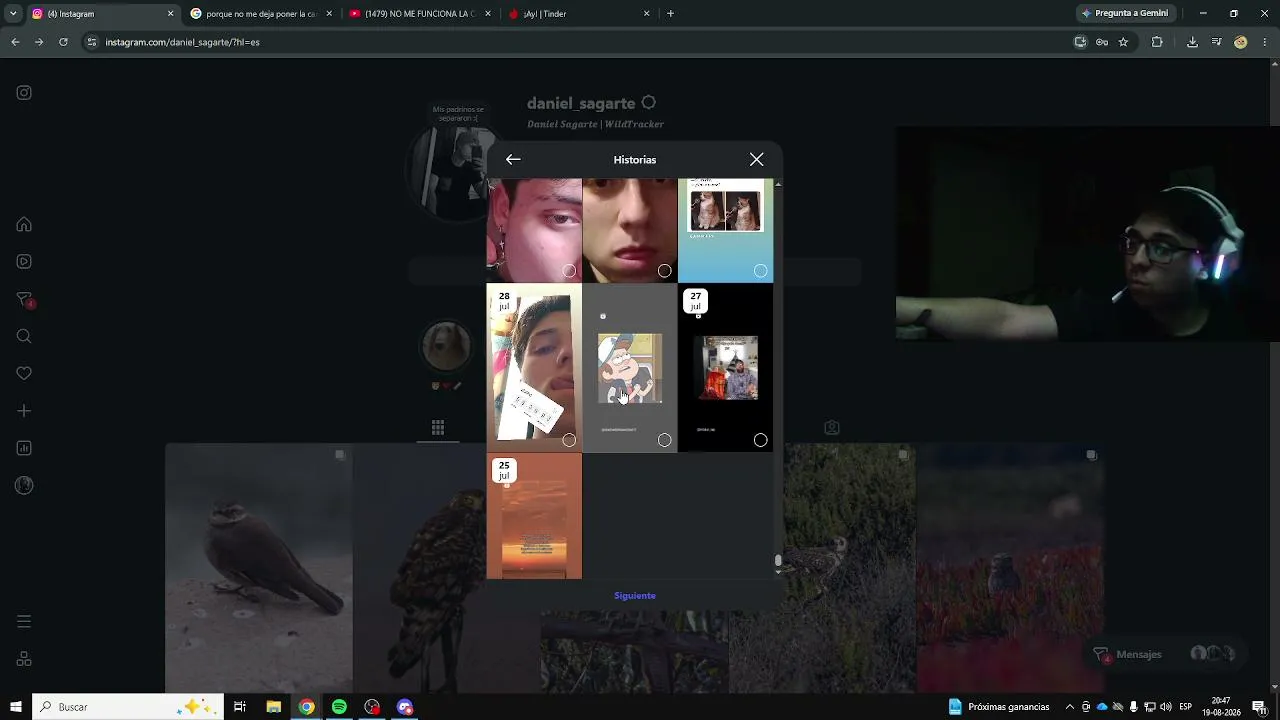Viewport: 1280px width, 720px height.
Task: Open the Instagram logo home link
Action: [24, 93]
